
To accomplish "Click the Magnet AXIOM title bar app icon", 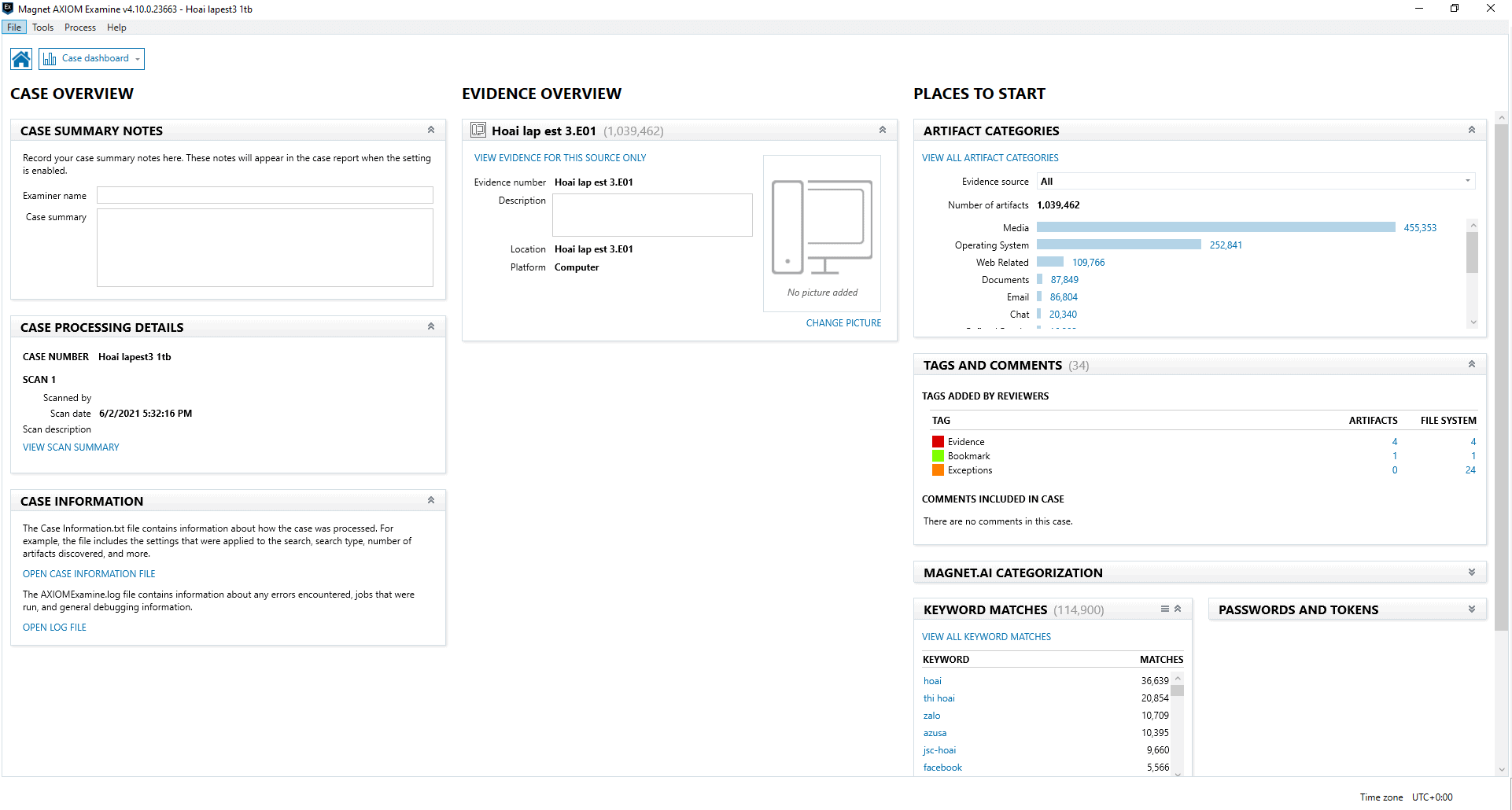I will [x=8, y=9].
